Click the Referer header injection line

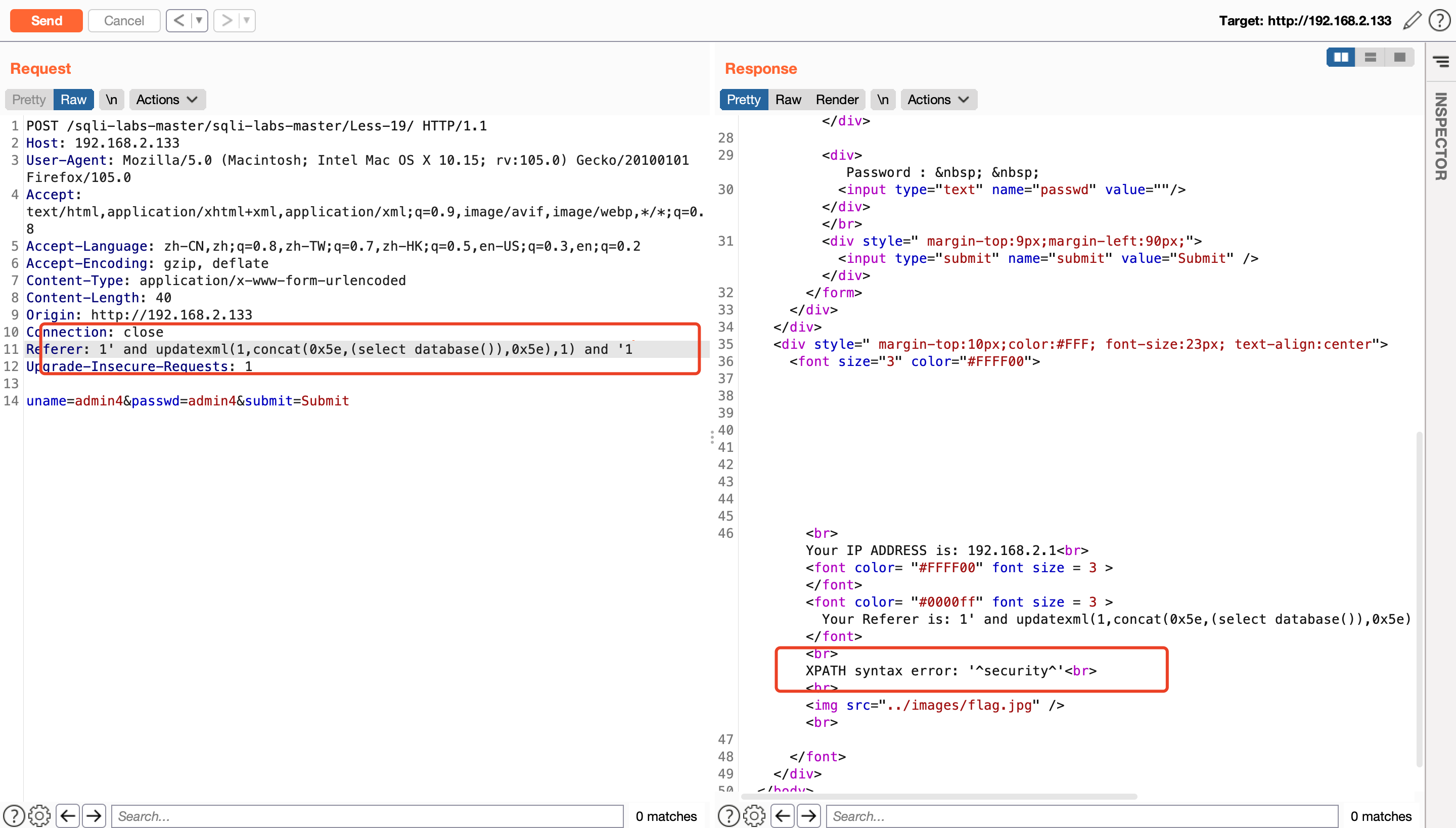pos(329,349)
